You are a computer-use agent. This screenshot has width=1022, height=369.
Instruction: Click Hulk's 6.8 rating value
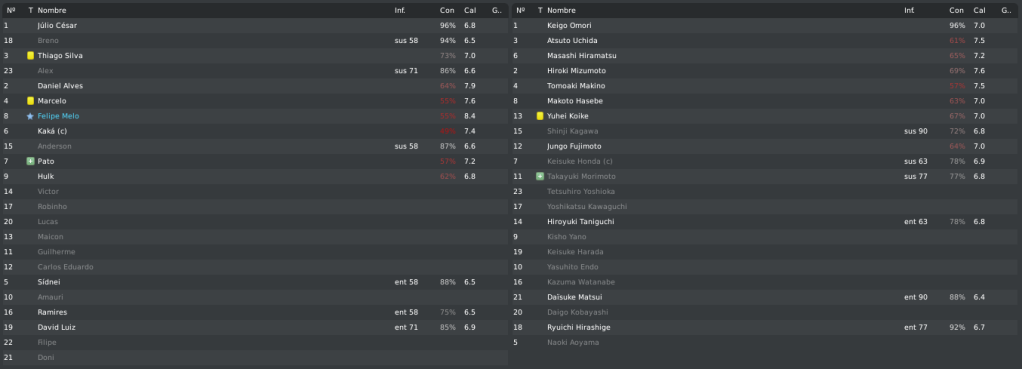[x=469, y=176]
